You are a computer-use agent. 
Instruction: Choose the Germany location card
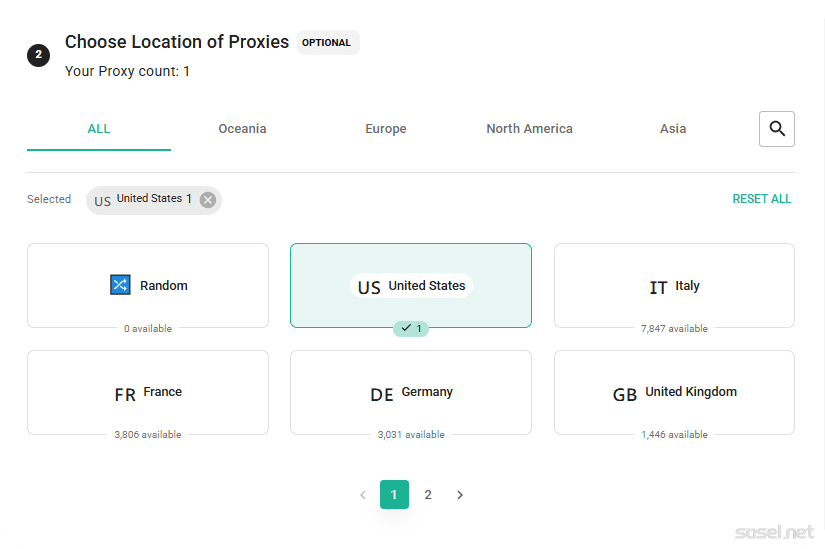coord(410,393)
